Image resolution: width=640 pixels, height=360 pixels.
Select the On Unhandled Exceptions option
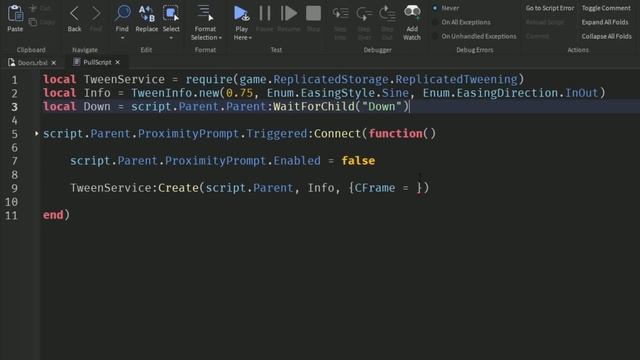(x=435, y=36)
